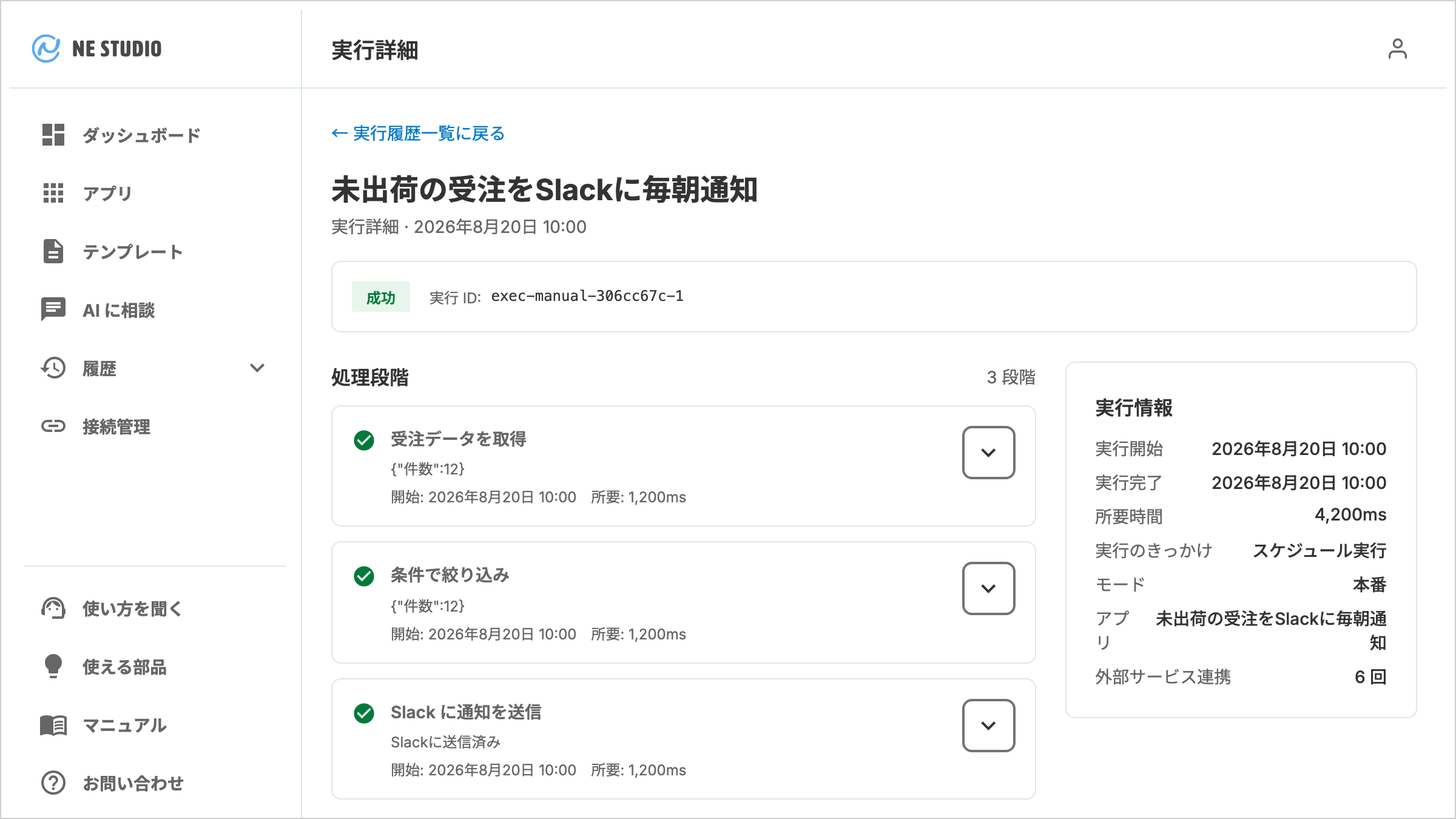This screenshot has height=819, width=1456.
Task: Expand the 受注データを取得 step details
Action: tap(988, 453)
